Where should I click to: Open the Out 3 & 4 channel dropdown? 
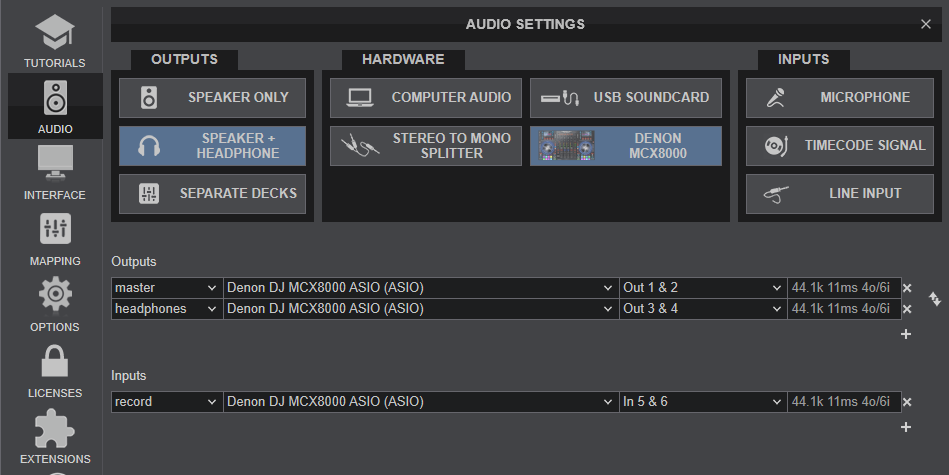pos(703,309)
